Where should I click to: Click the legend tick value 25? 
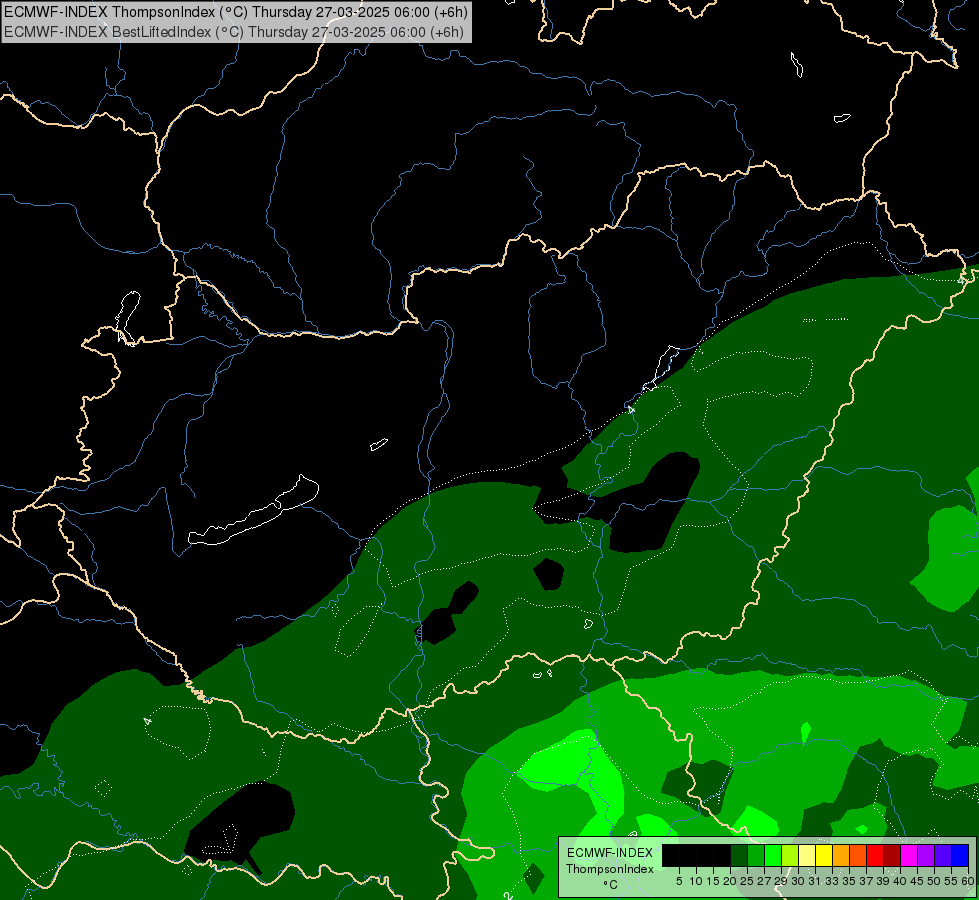click(x=747, y=881)
